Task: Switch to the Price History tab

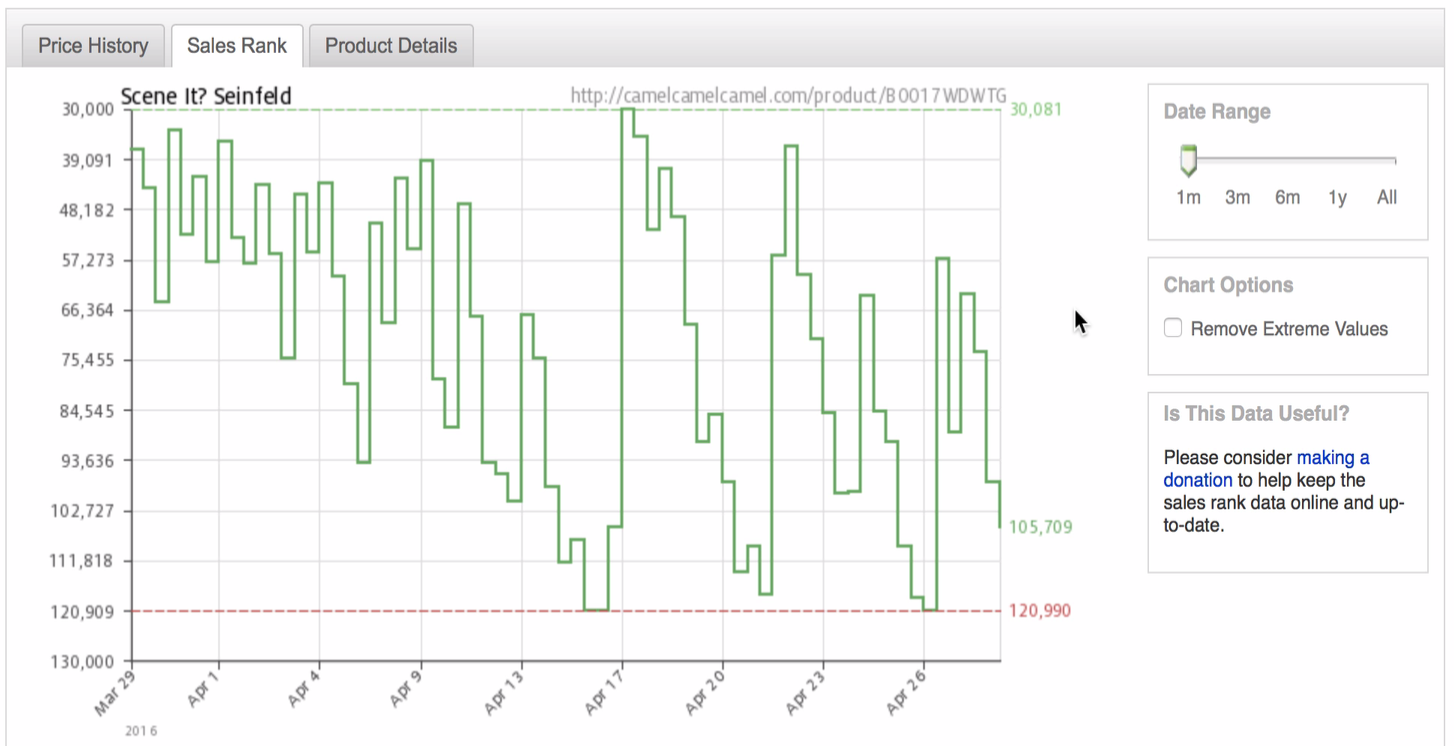Action: tap(93, 46)
